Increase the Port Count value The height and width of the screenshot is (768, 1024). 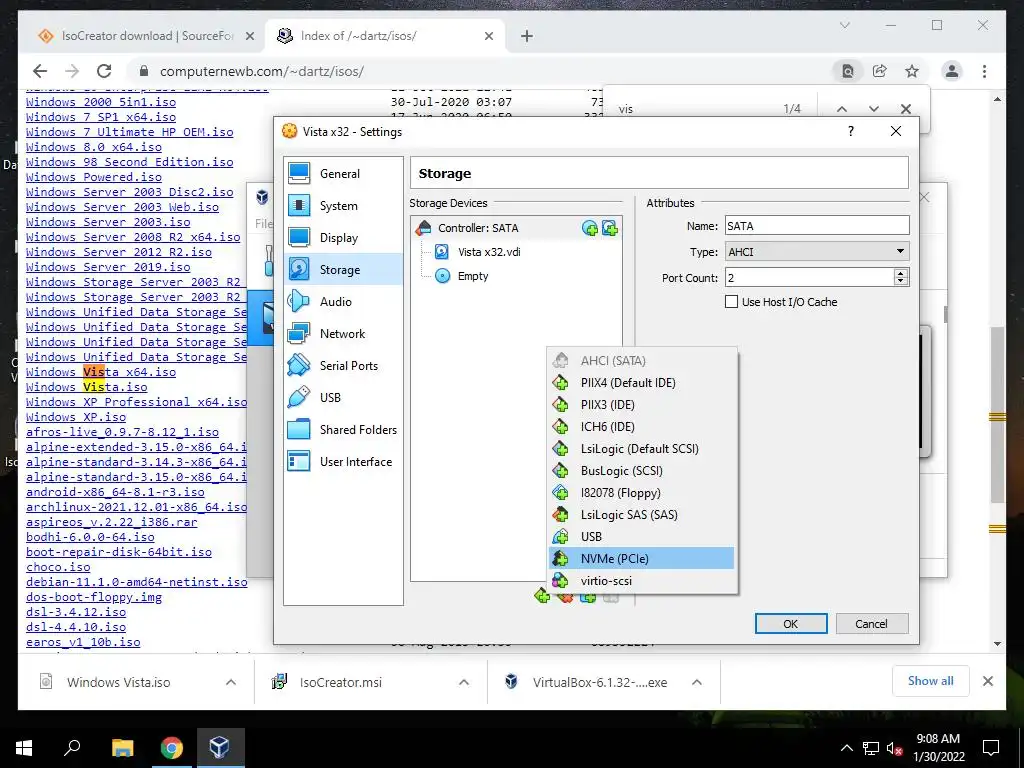pos(901,273)
